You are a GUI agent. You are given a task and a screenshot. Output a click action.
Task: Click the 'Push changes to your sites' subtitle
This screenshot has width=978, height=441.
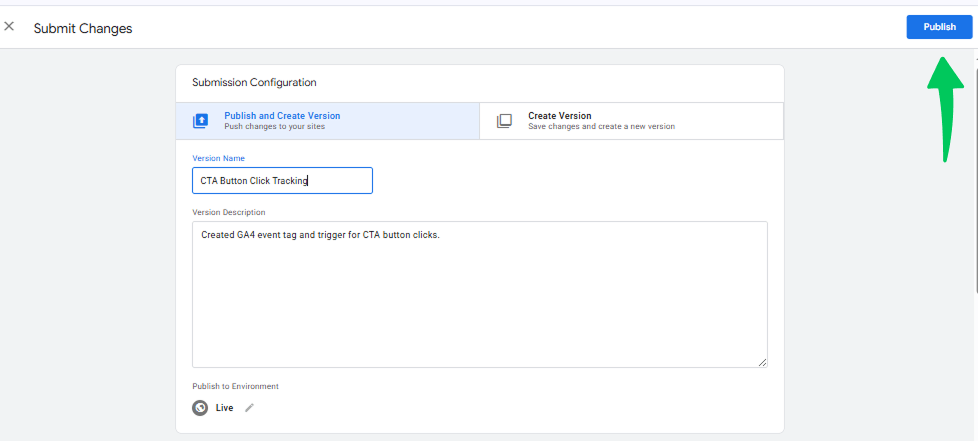point(274,127)
